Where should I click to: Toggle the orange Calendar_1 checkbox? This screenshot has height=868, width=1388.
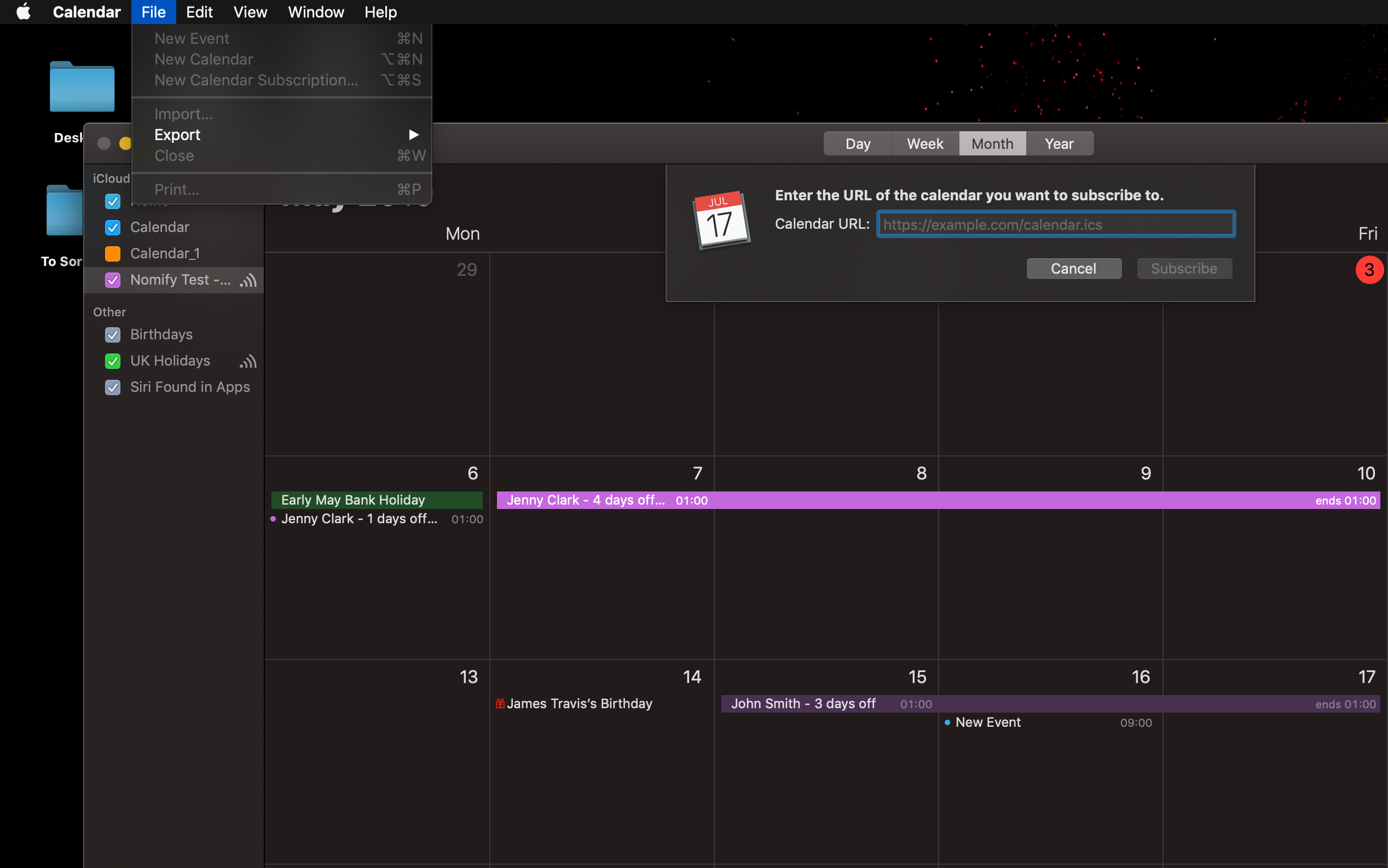pyautogui.click(x=113, y=254)
